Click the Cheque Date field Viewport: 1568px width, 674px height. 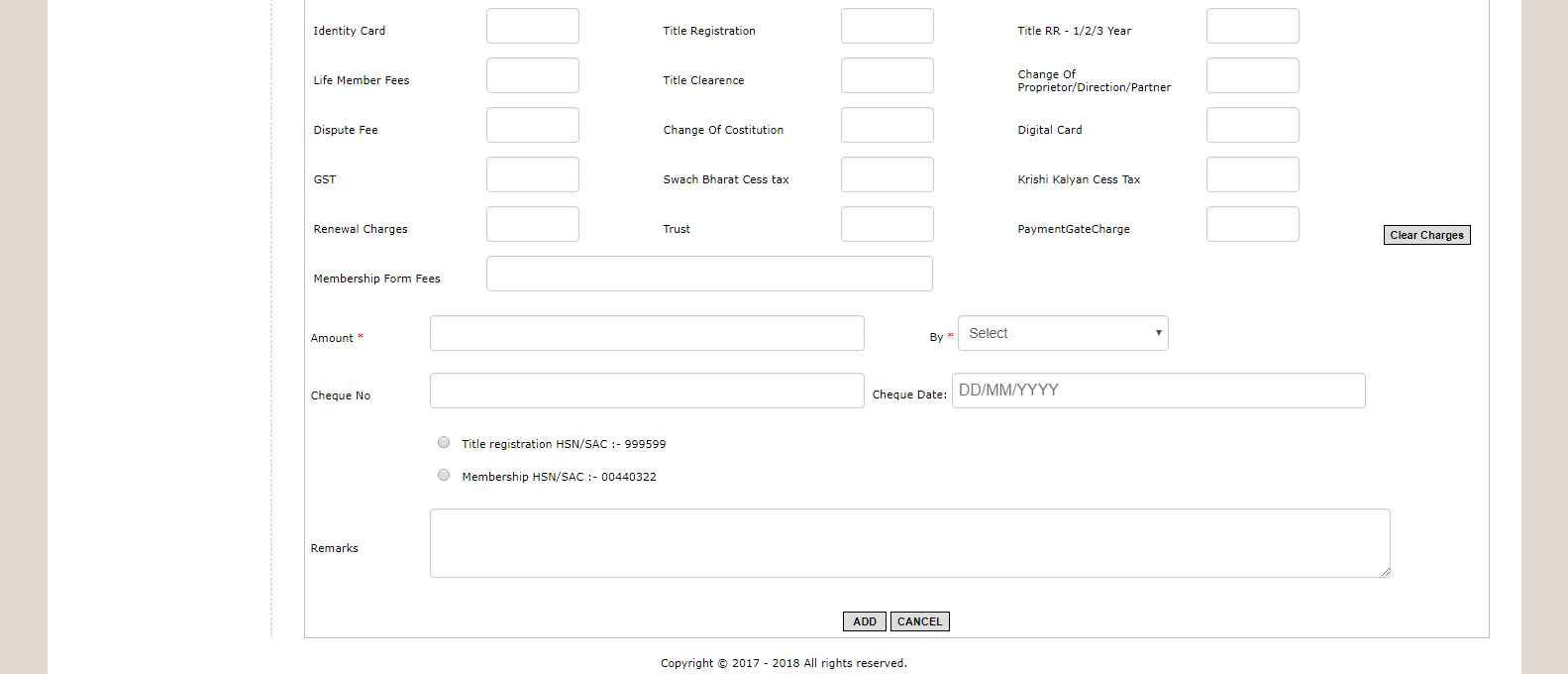(x=1157, y=391)
